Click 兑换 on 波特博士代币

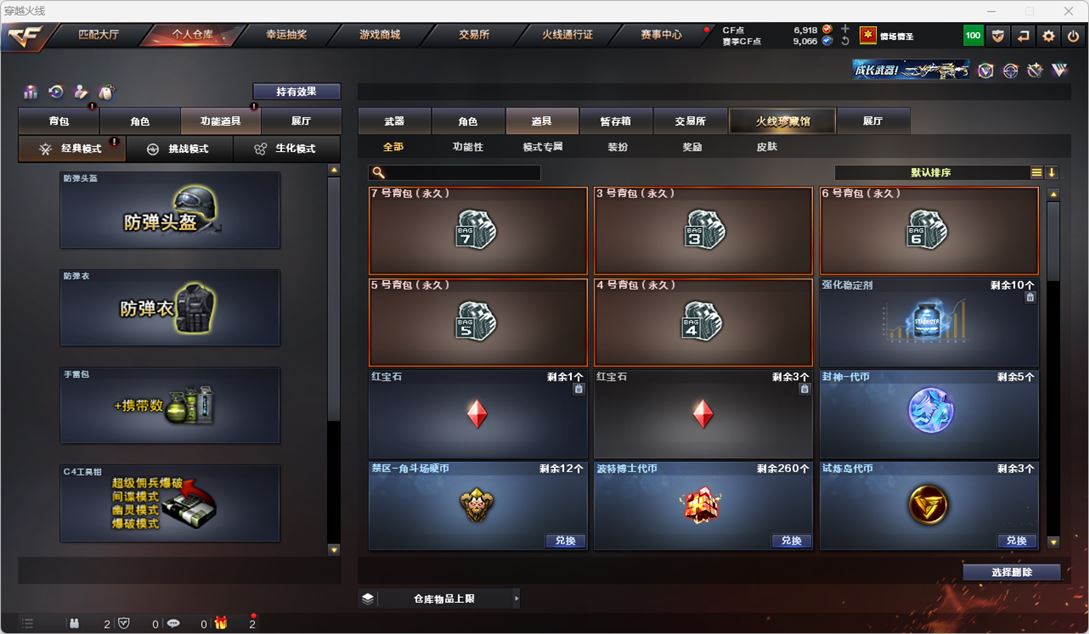[791, 540]
